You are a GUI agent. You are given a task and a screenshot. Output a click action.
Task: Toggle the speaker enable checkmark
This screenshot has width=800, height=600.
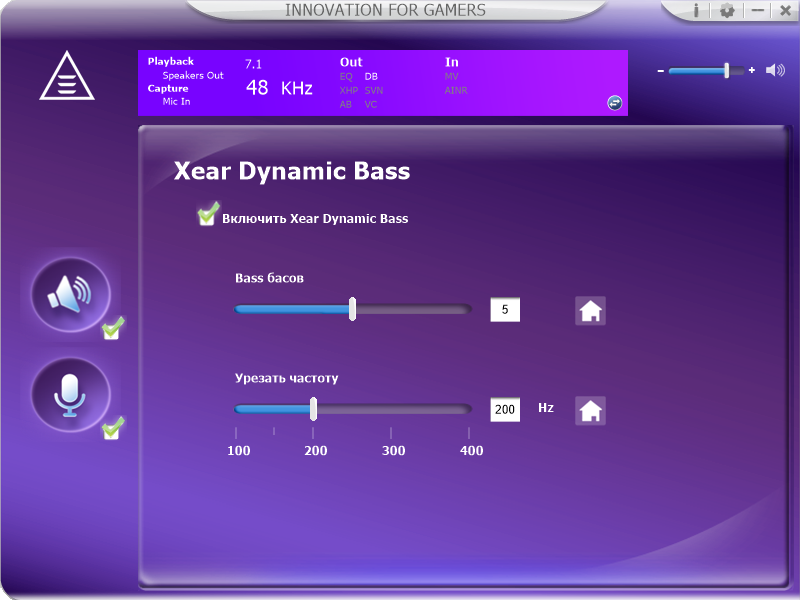[x=113, y=328]
